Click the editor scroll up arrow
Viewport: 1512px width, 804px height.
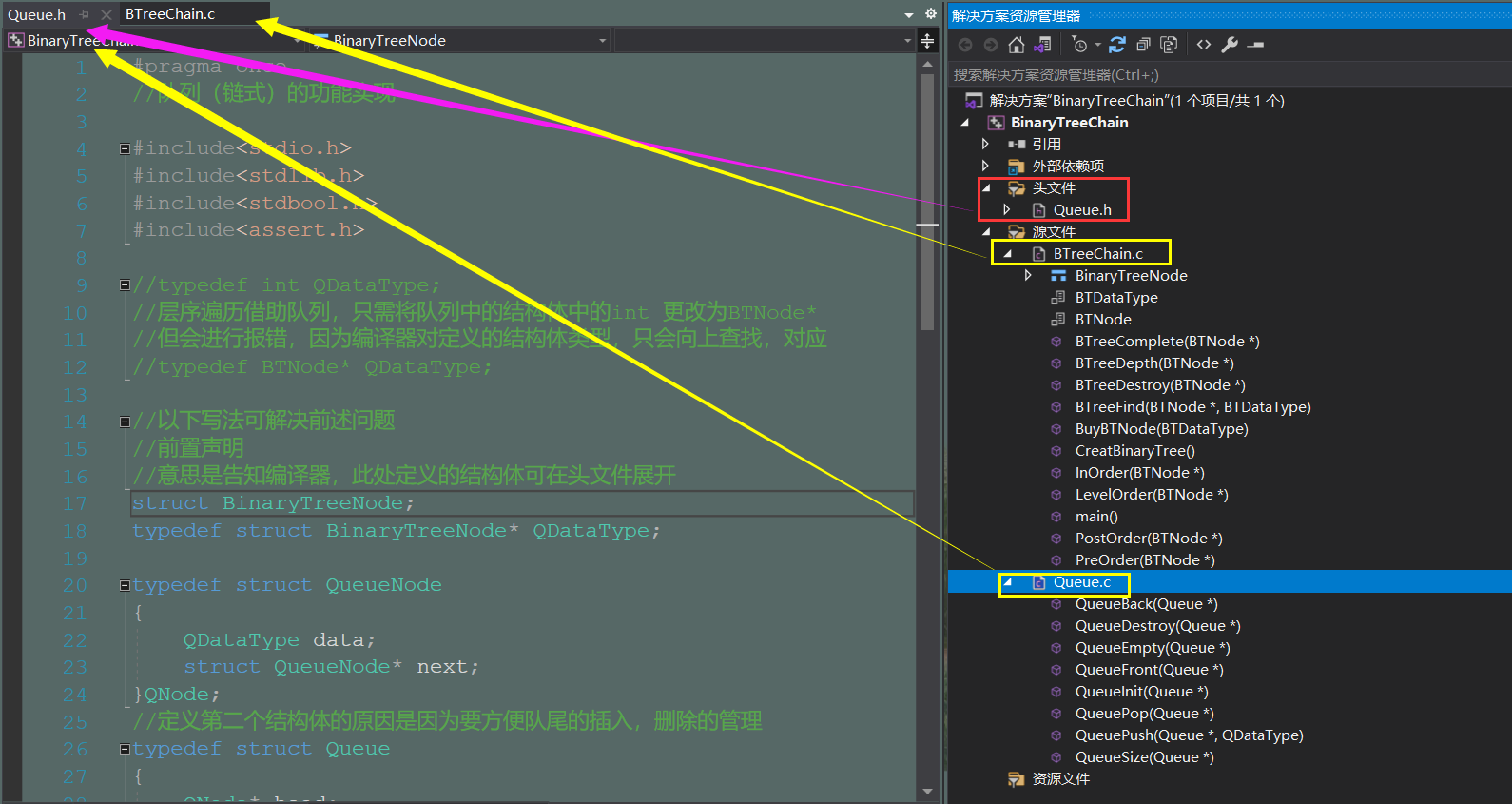[x=927, y=64]
